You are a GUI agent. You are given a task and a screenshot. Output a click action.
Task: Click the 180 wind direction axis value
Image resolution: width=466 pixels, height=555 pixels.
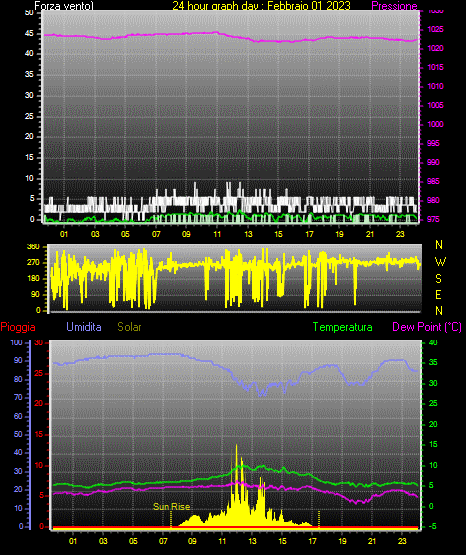coord(33,279)
